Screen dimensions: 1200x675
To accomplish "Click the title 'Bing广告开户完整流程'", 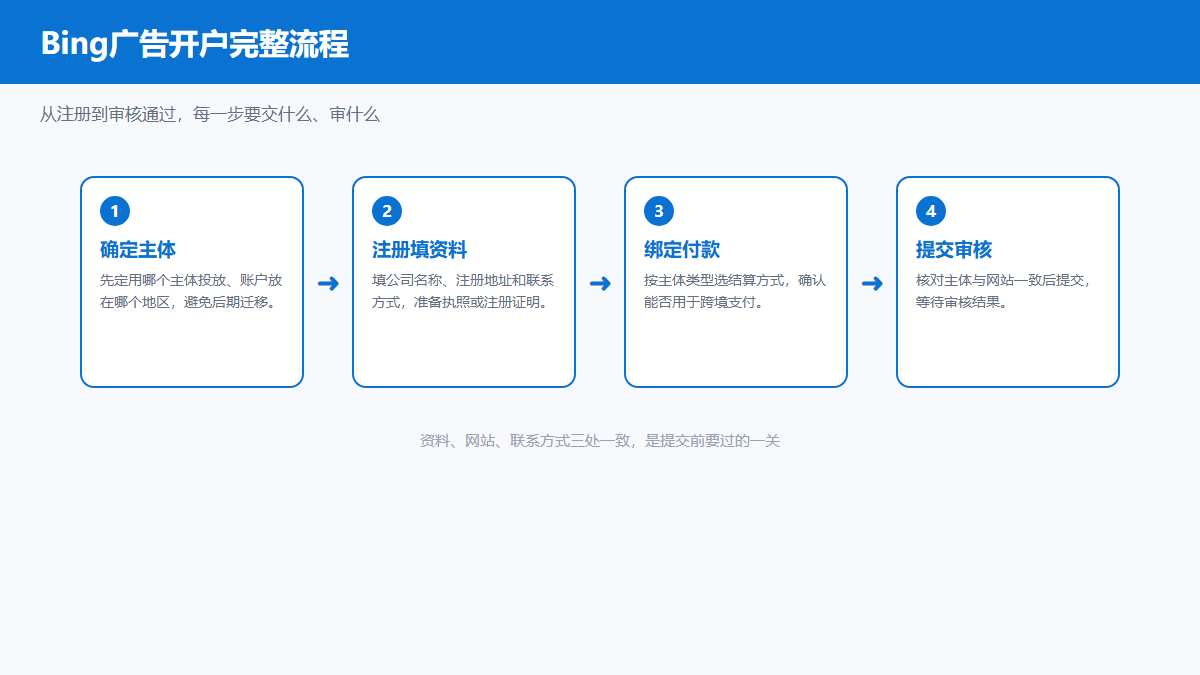I will tap(195, 44).
